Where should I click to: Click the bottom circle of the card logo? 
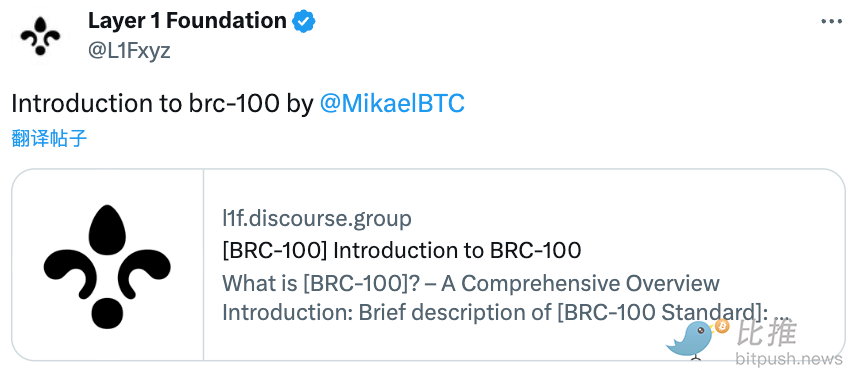point(107,313)
